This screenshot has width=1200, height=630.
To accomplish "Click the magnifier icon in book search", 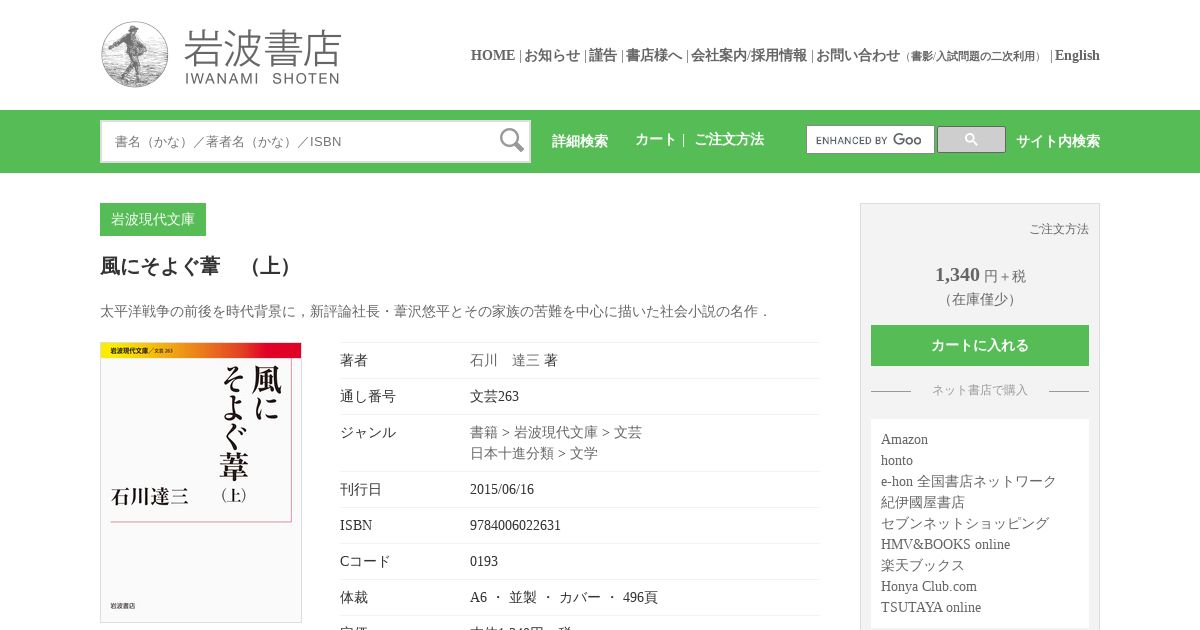I will click(x=512, y=140).
